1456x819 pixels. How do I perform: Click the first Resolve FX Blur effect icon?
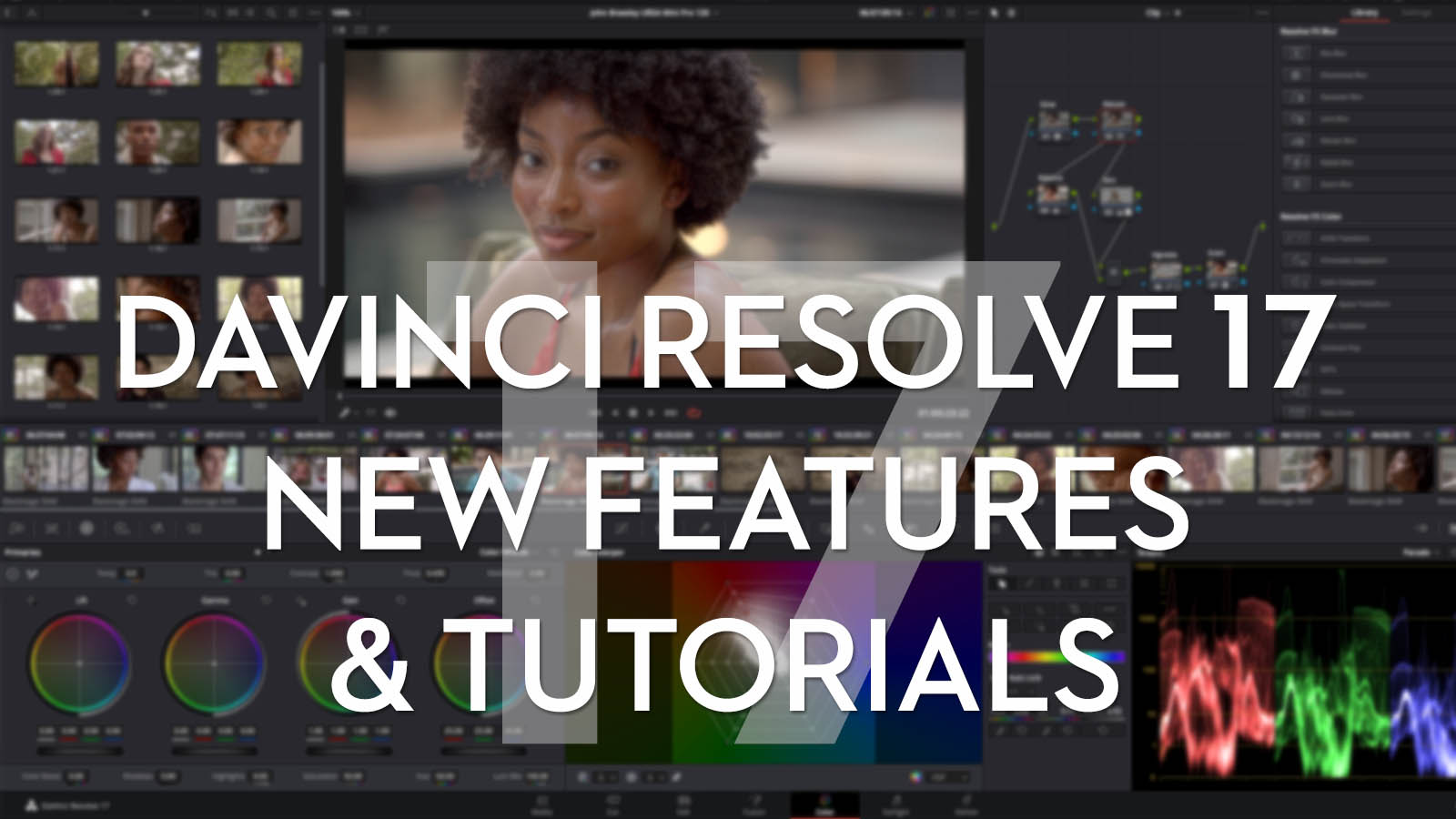point(1296,54)
